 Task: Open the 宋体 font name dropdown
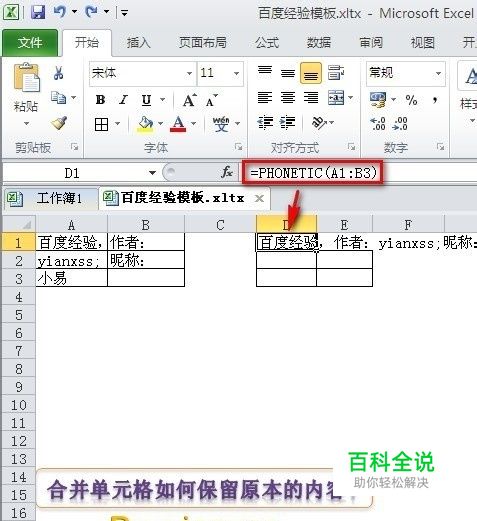[189, 73]
